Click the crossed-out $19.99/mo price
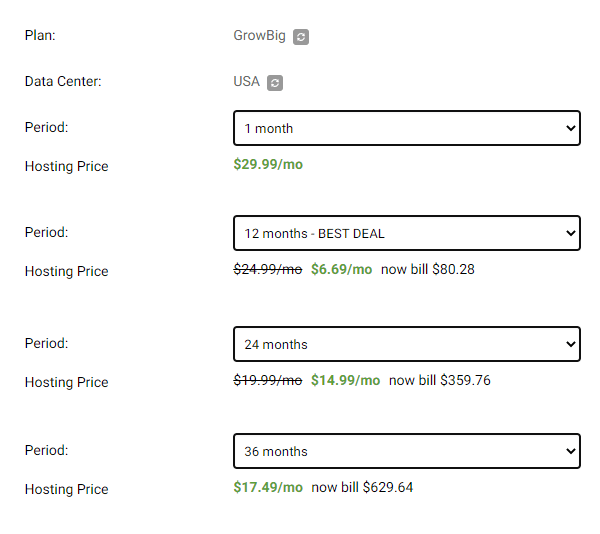This screenshot has width=600, height=534. pyautogui.click(x=267, y=380)
